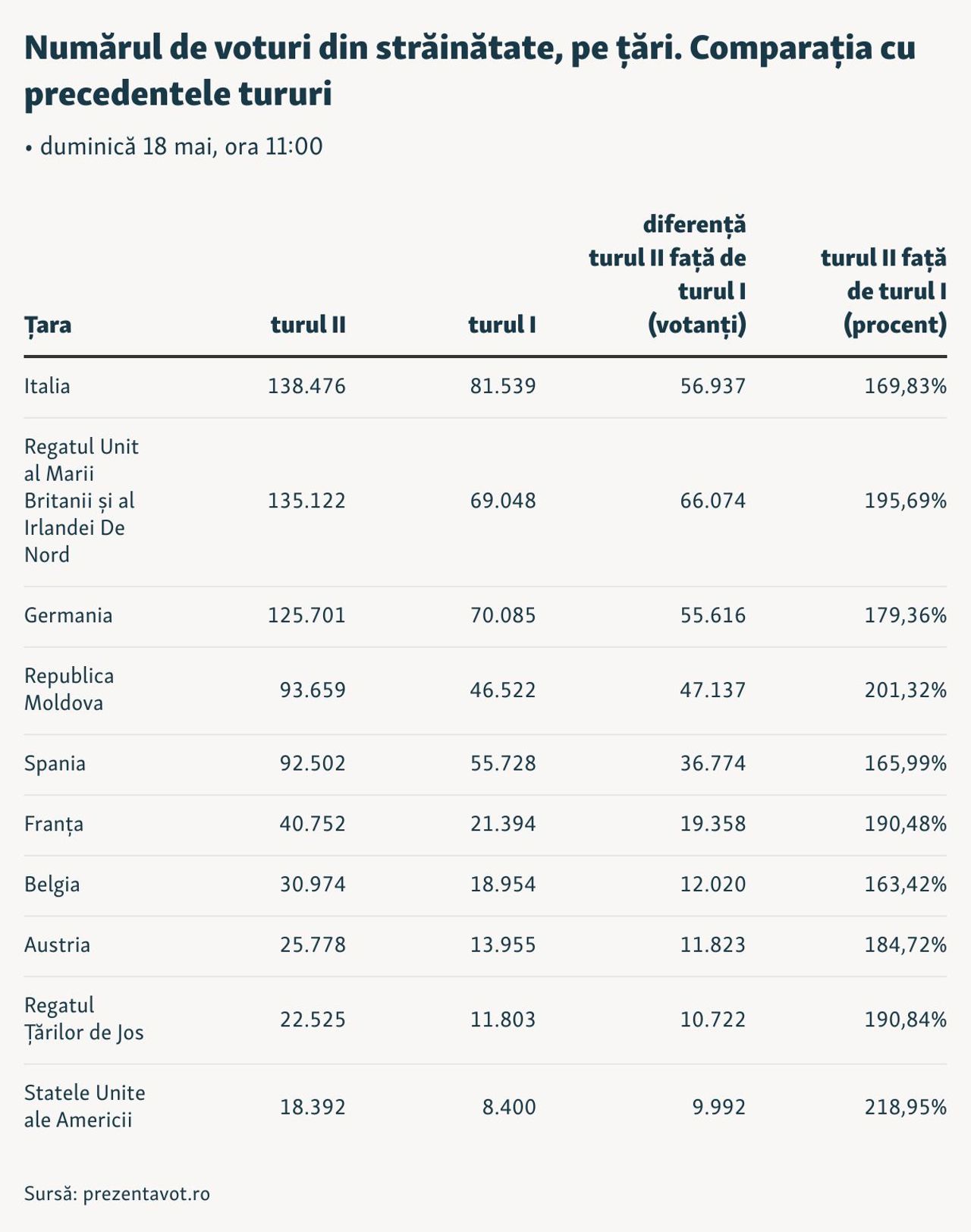Click the 218,95% percentage cell
Viewport: 971px width, 1232px height.
pos(906,1108)
